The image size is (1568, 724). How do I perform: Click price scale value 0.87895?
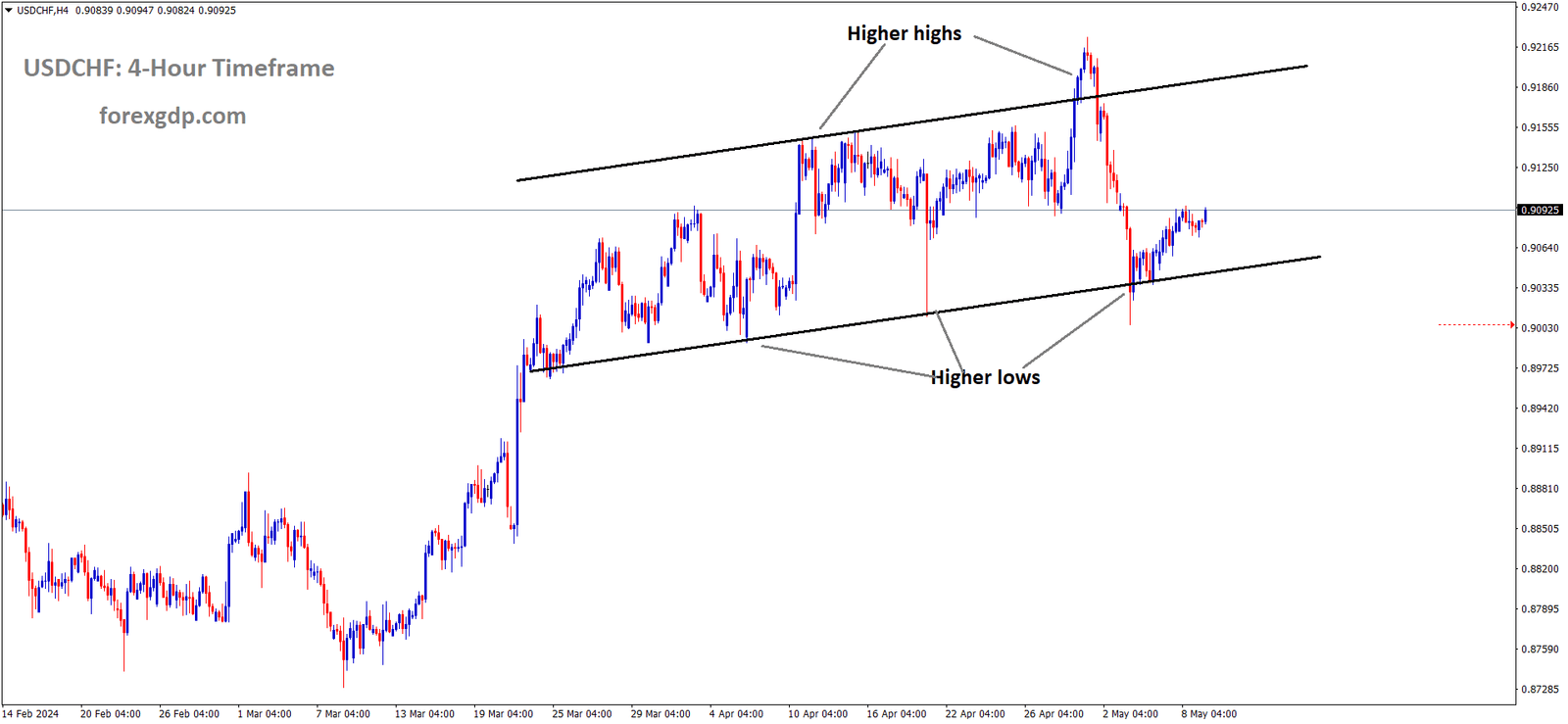pyautogui.click(x=1540, y=609)
